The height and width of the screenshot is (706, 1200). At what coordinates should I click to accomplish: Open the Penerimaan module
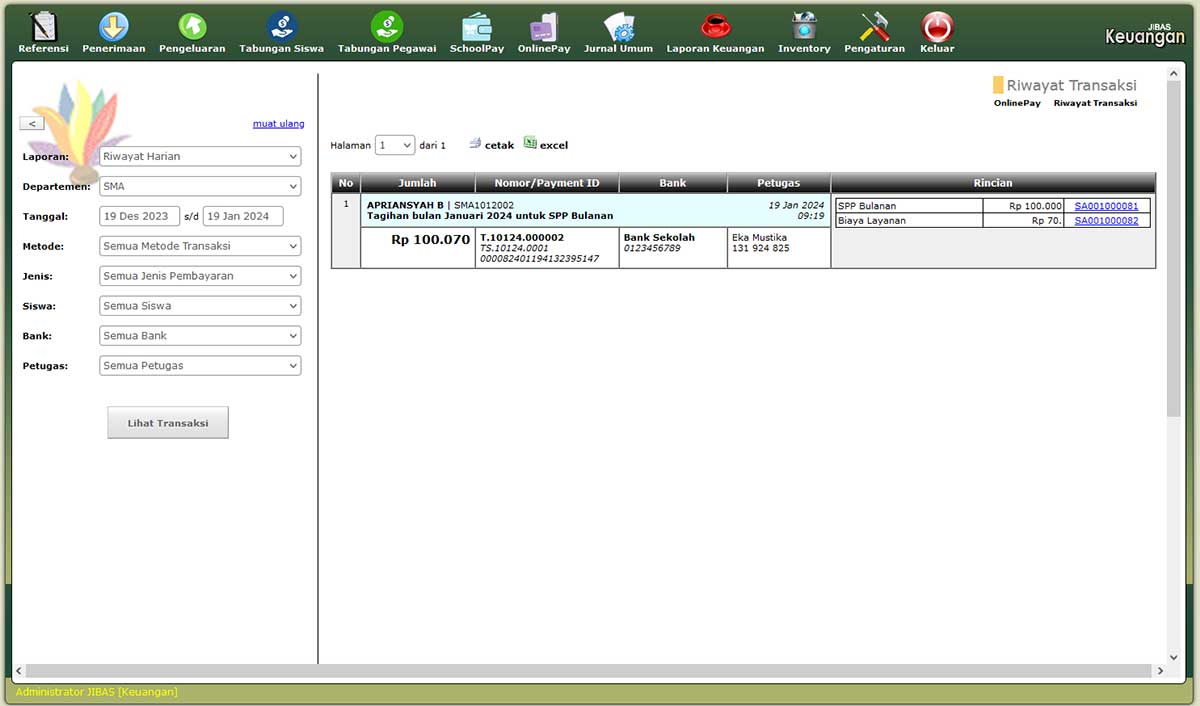[x=113, y=27]
